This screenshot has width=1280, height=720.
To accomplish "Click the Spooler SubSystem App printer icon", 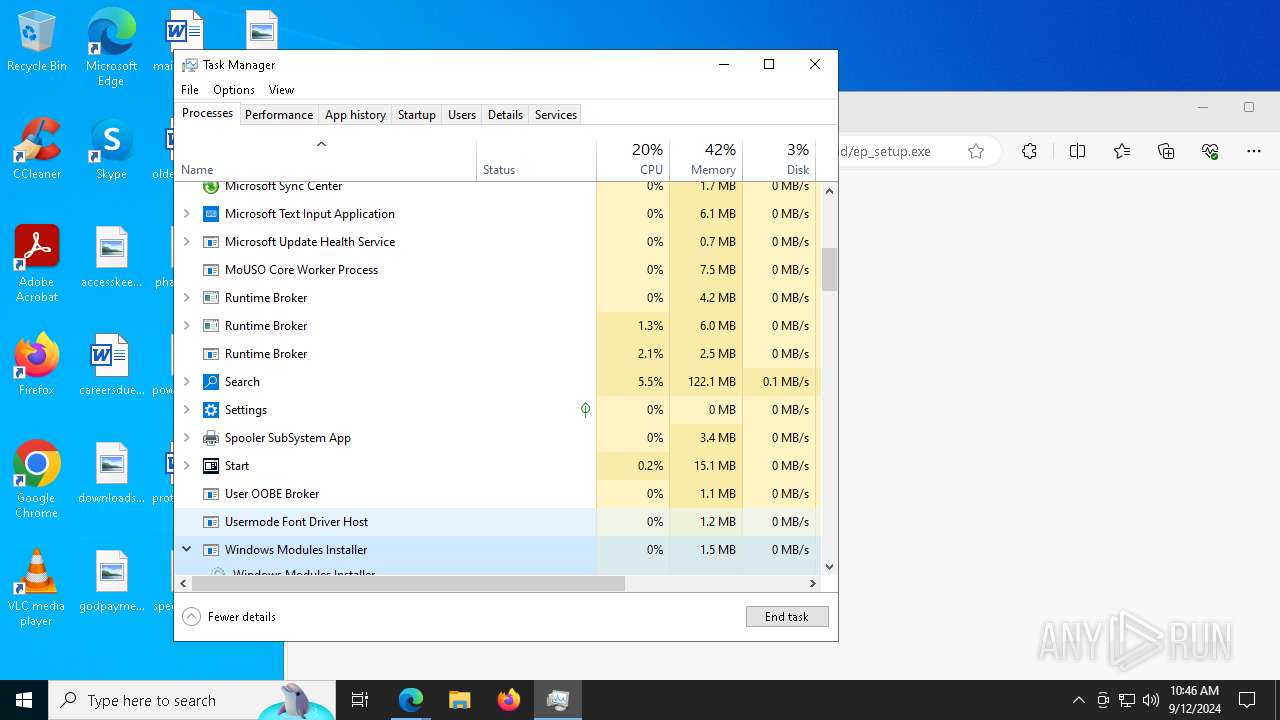I will click(210, 438).
